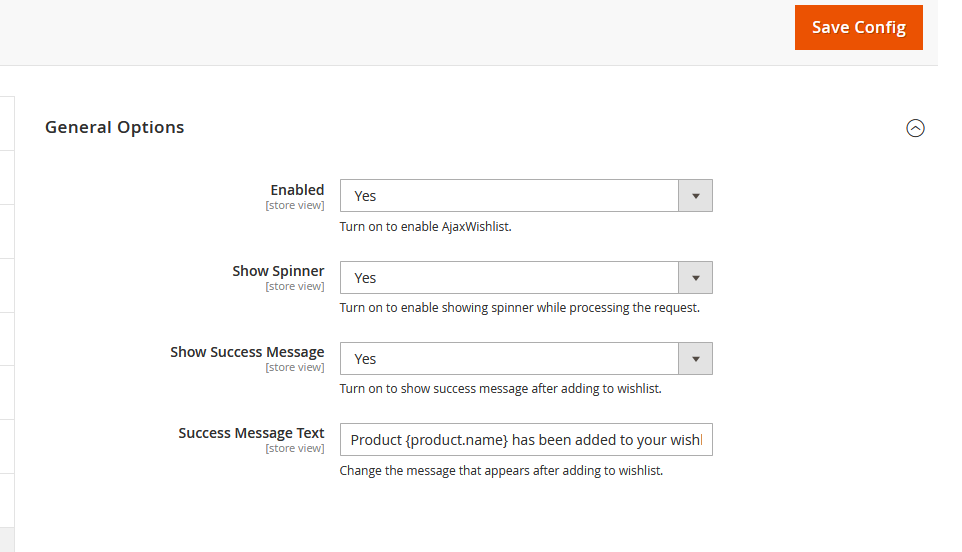Click the success message after adding note
The image size is (962, 552).
click(501, 388)
